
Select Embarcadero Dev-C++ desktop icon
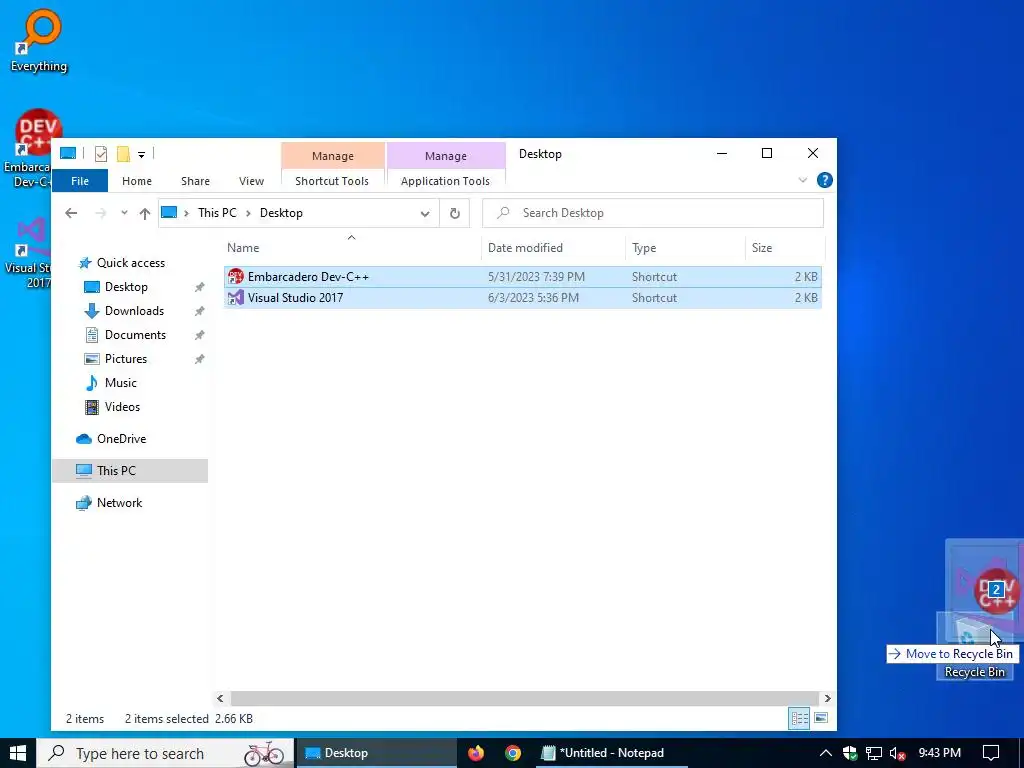click(x=27, y=149)
